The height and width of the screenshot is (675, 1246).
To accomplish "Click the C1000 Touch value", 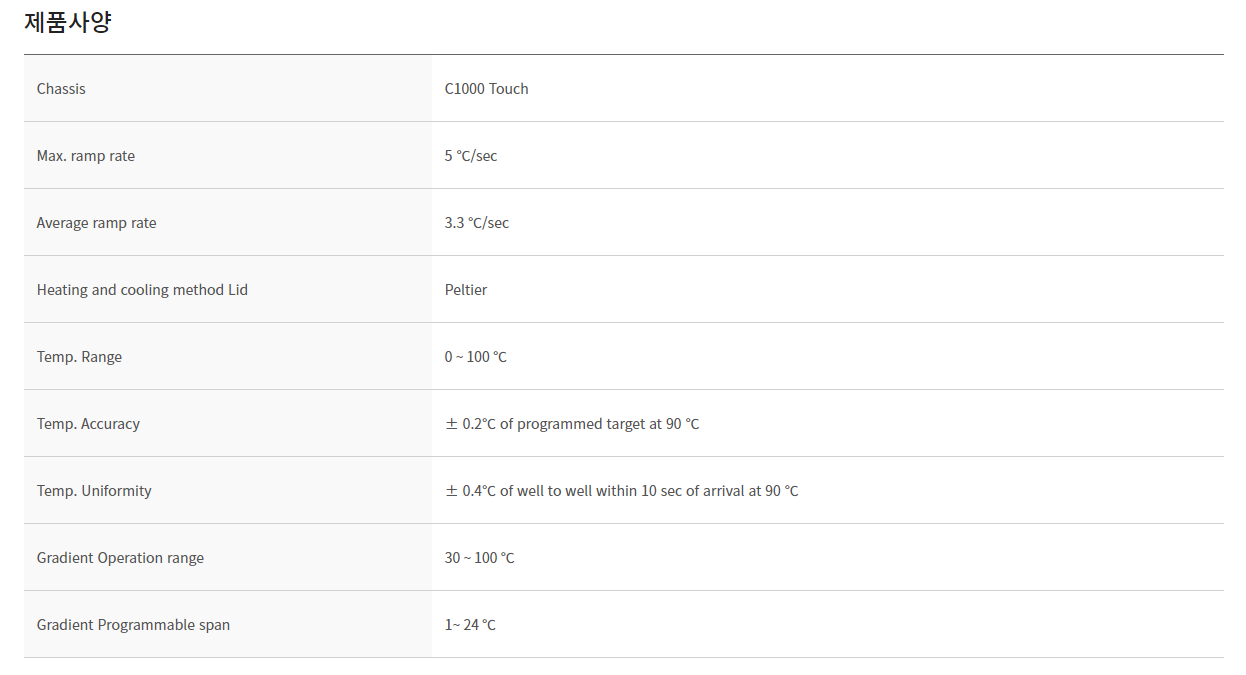I will click(487, 89).
